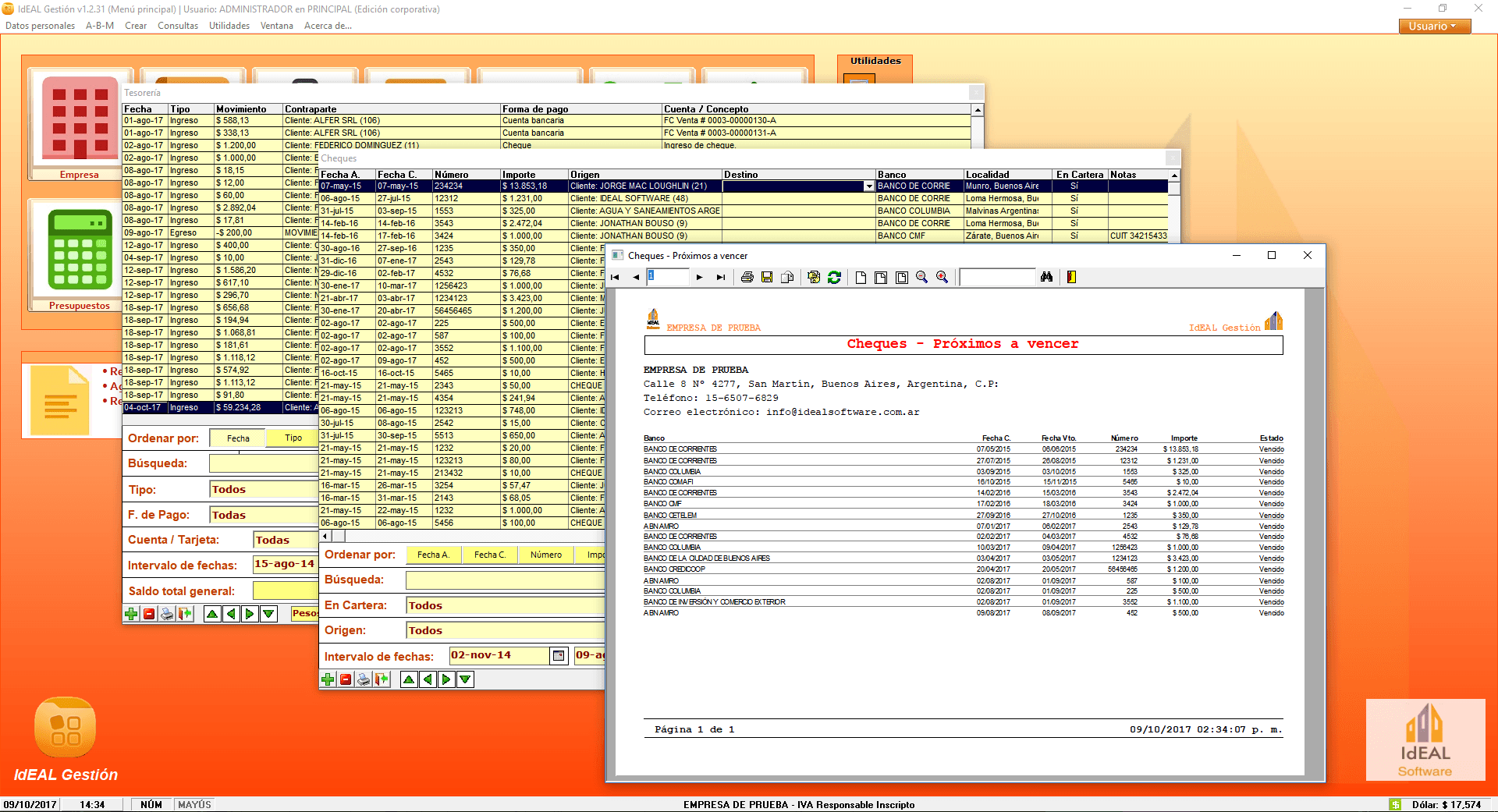The width and height of the screenshot is (1498, 812).
Task: Sort Cheques by Número button
Action: [x=546, y=555]
